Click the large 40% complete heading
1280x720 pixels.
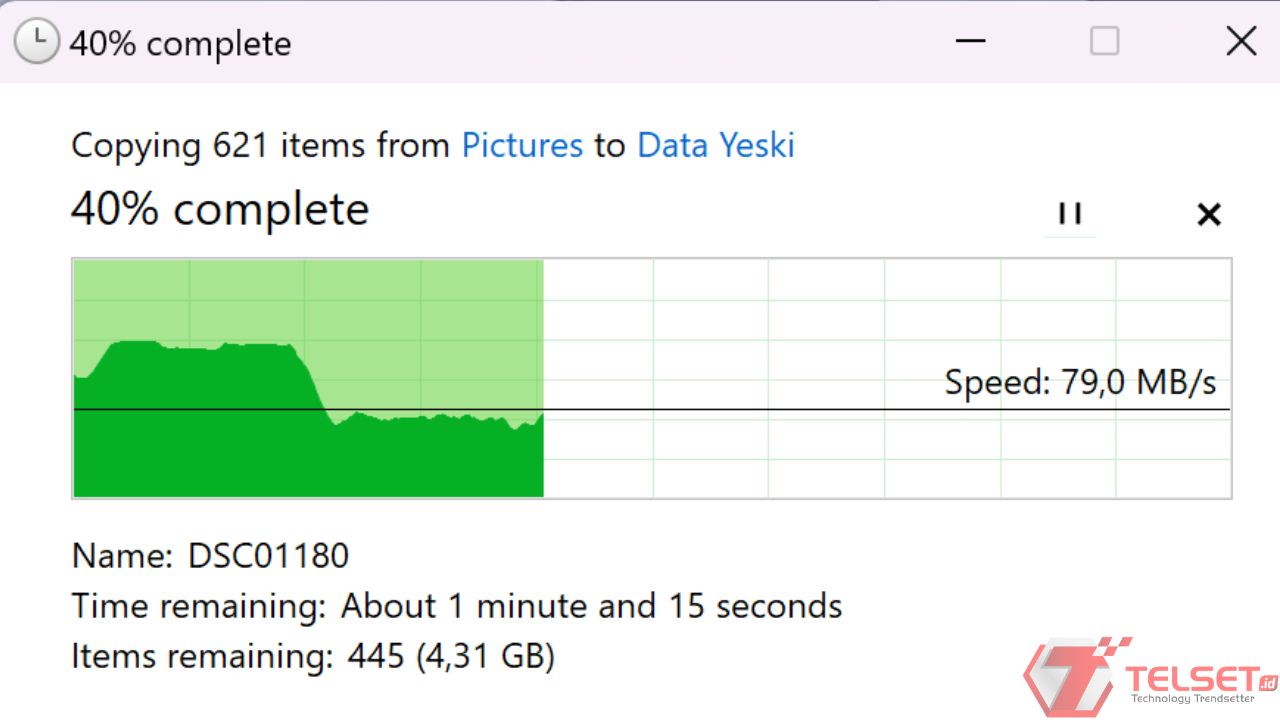coord(220,210)
